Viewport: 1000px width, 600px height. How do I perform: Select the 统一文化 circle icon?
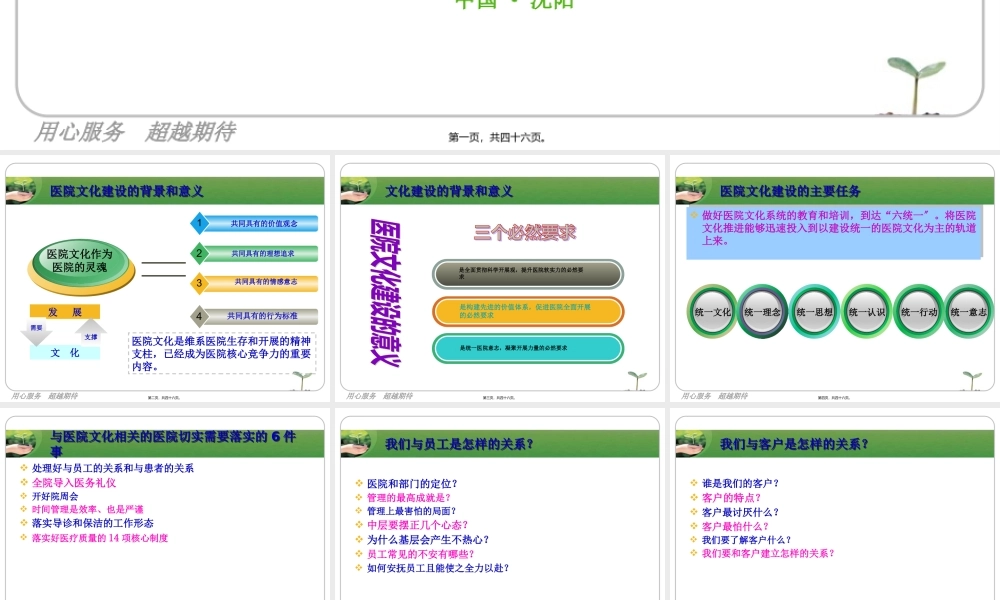point(712,311)
